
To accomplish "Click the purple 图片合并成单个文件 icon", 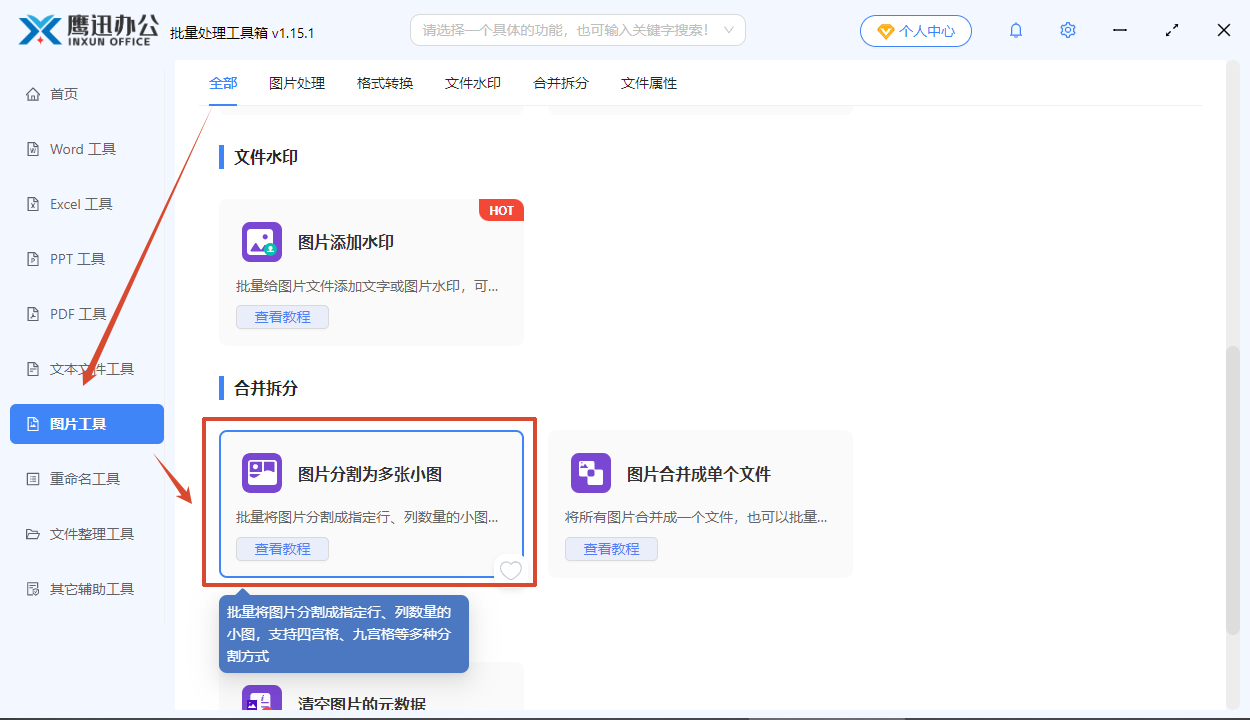I will [x=591, y=473].
